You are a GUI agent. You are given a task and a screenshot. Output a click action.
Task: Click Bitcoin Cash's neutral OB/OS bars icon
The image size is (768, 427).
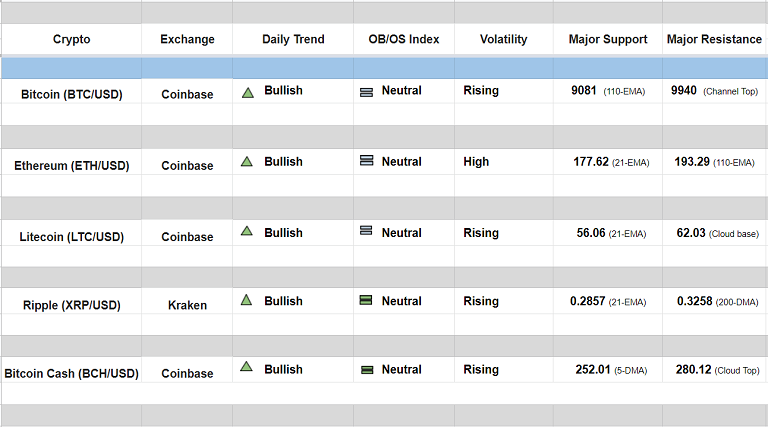tap(366, 370)
